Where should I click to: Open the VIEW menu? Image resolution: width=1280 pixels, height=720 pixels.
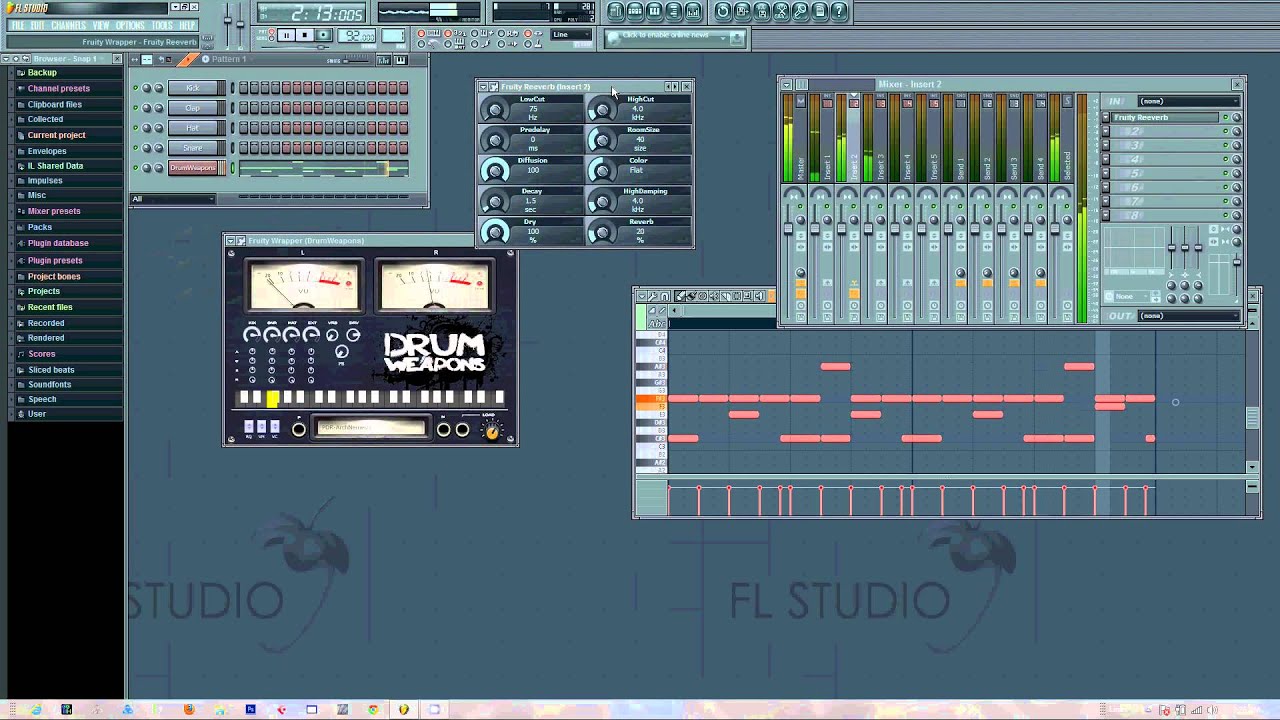click(101, 25)
